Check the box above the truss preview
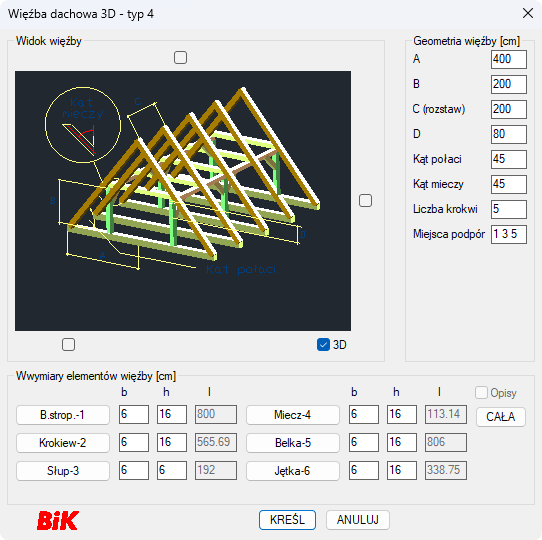The image size is (542, 540). (180, 57)
